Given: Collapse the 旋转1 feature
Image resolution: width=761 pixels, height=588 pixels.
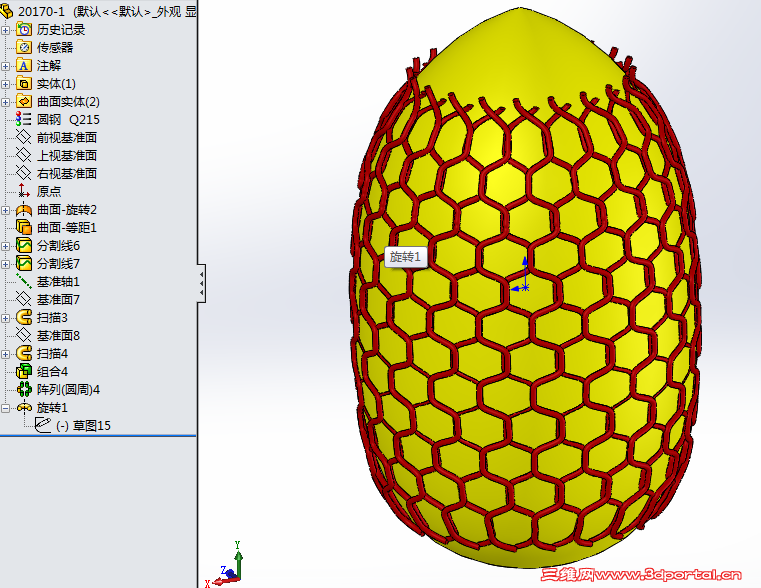Looking at the screenshot, I should [x=5, y=408].
